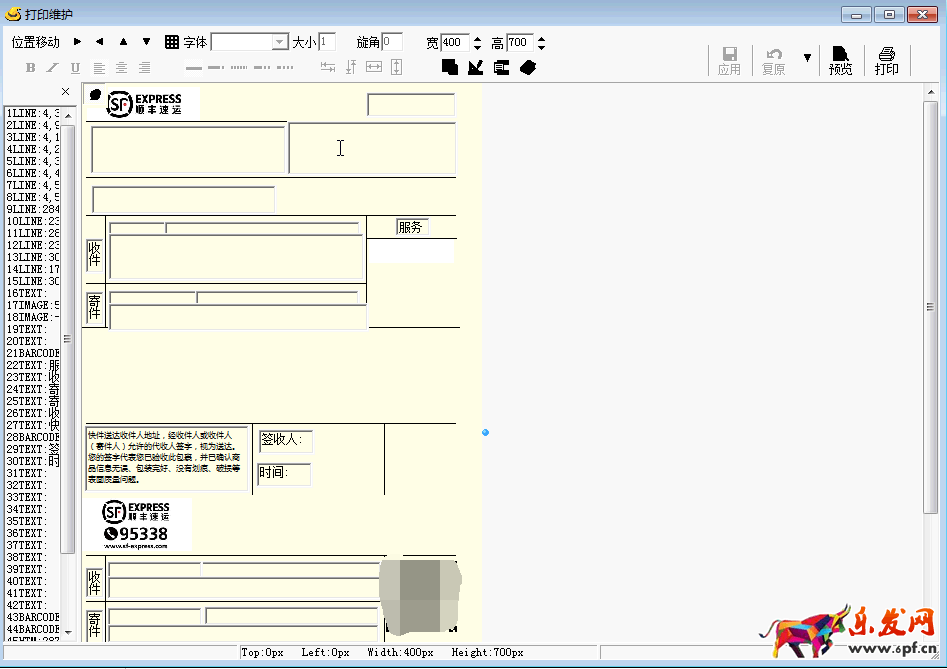Increase the 宽 width spinner value
The height and width of the screenshot is (669, 947).
(x=477, y=38)
